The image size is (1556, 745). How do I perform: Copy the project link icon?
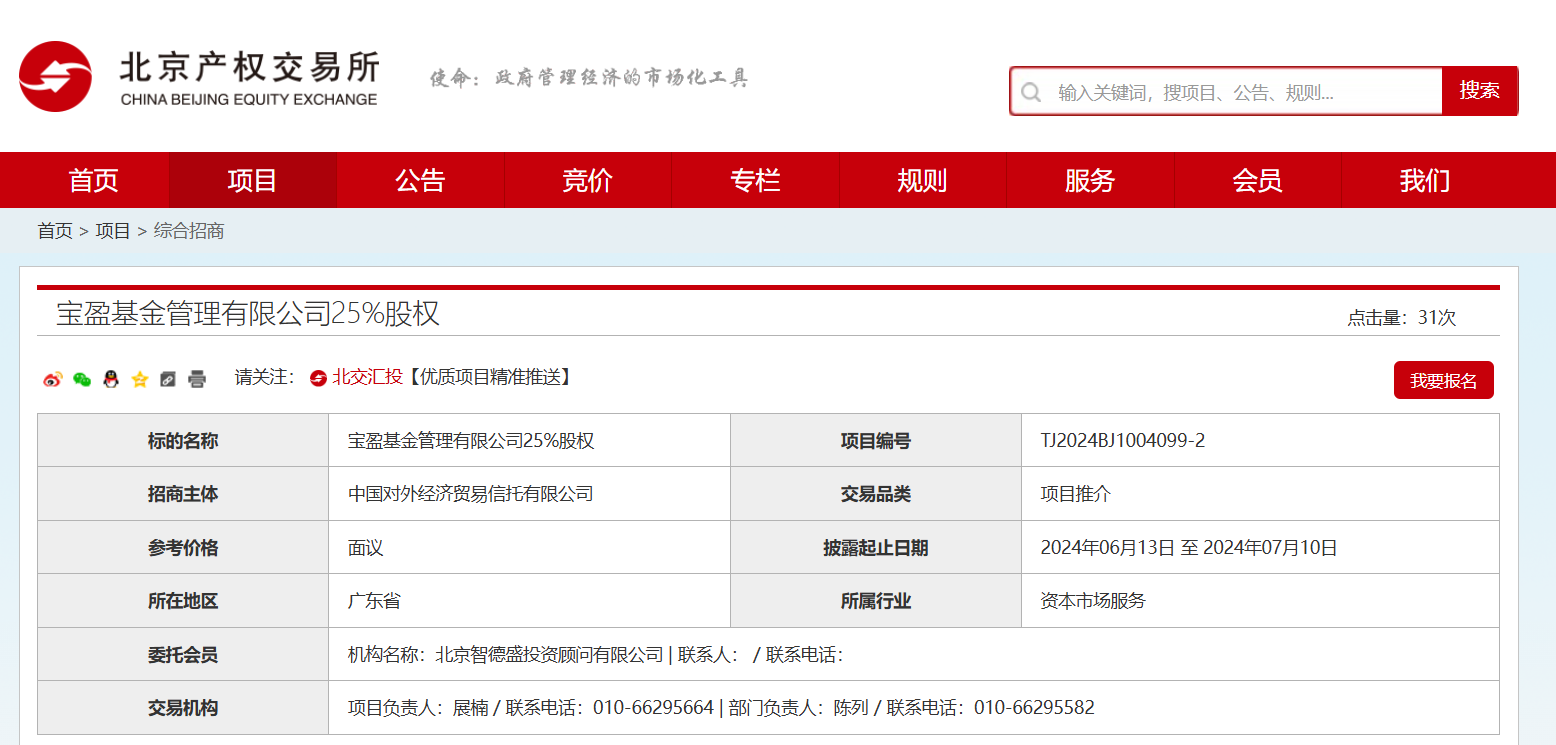(x=167, y=379)
